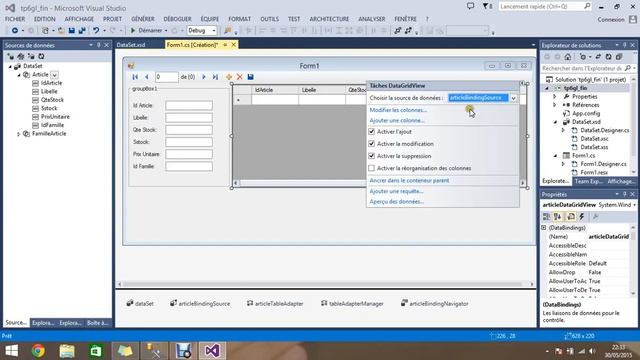Click the Categorized view icon in Properties

[547, 217]
